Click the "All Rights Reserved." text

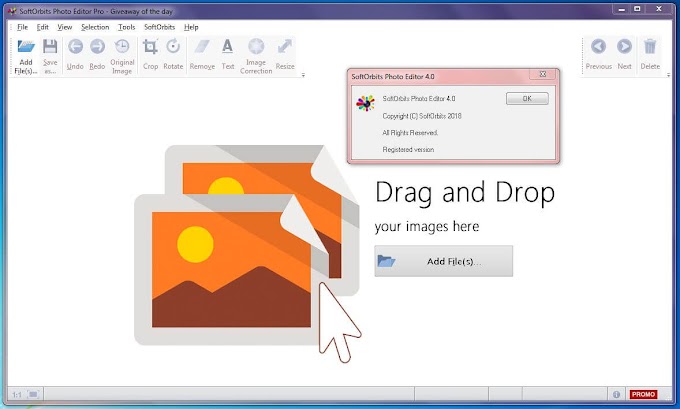tap(410, 133)
